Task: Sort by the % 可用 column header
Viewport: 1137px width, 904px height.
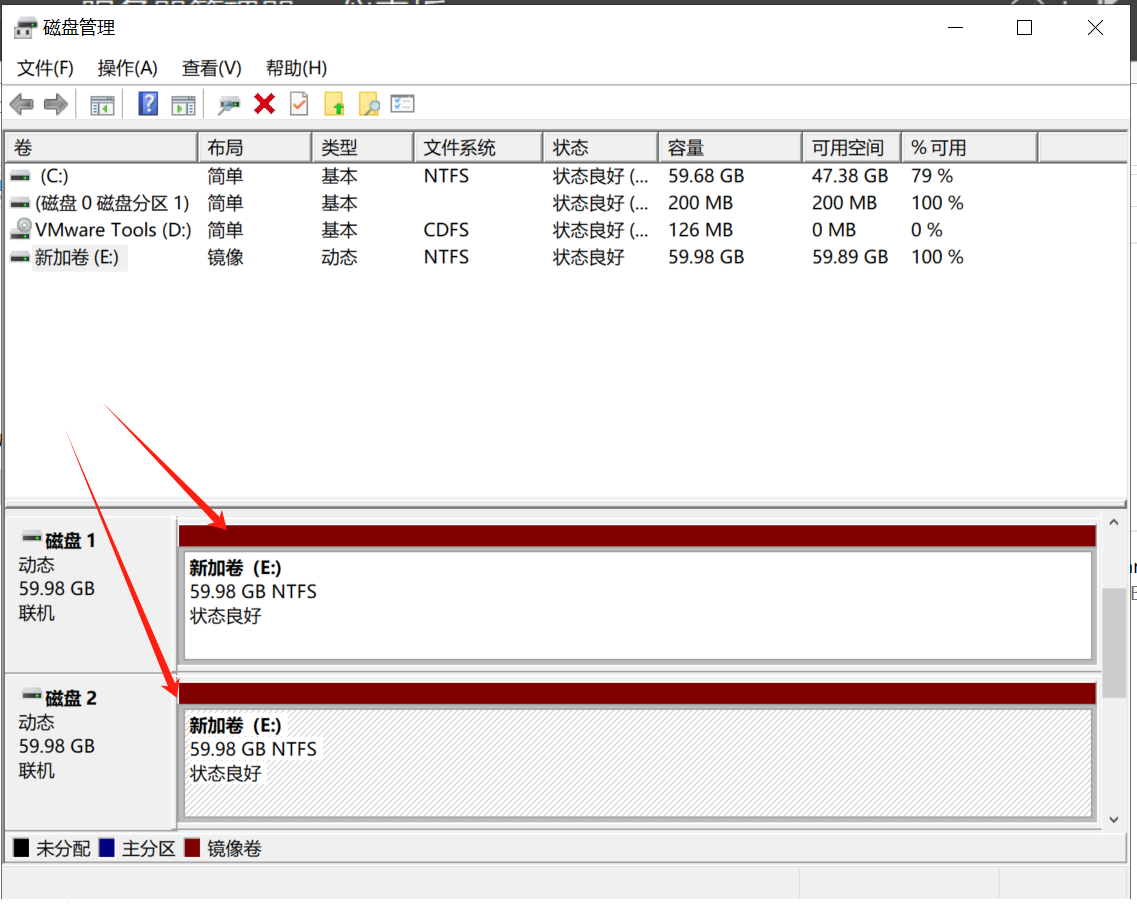Action: [x=969, y=148]
